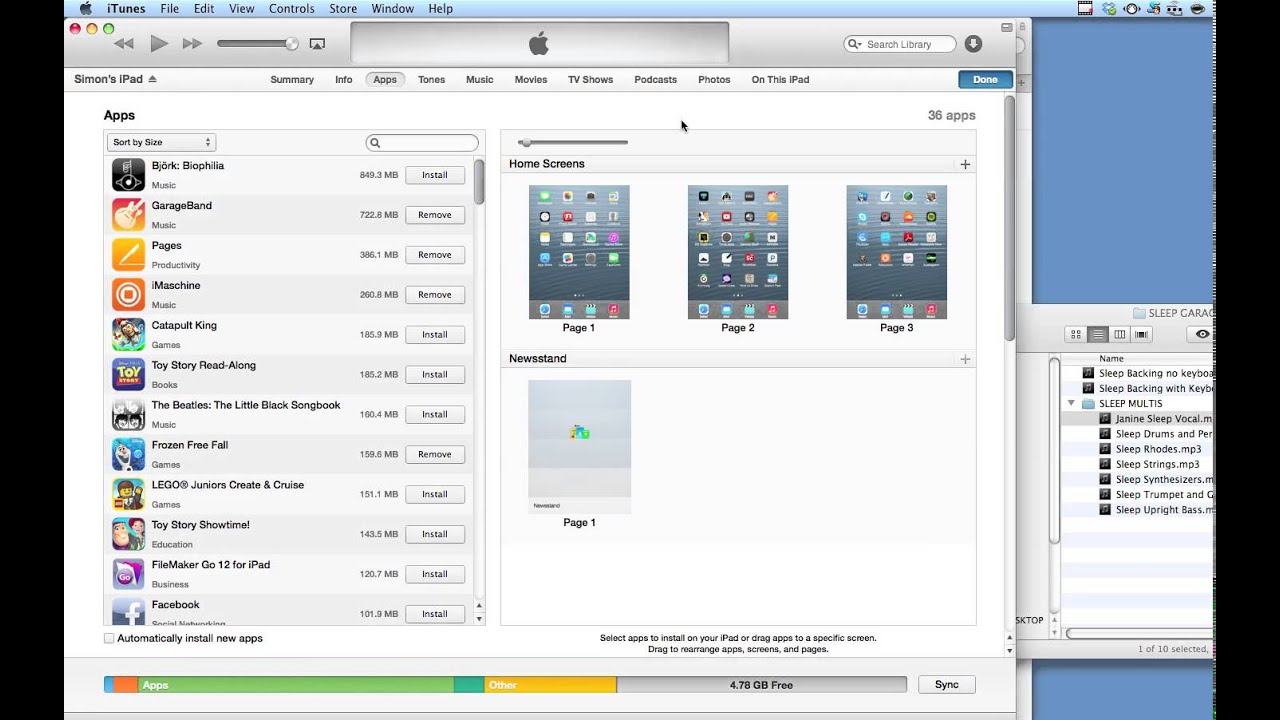Open the File menu
Screen dimensions: 1280x720
pyautogui.click(x=170, y=8)
